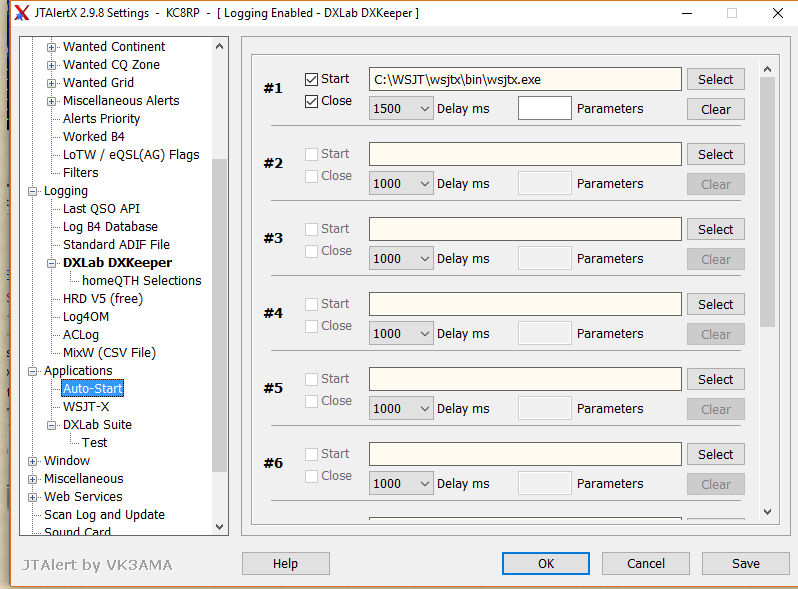Collapse the DXLab Suite node
Screen dimensions: 798x589
51,425
